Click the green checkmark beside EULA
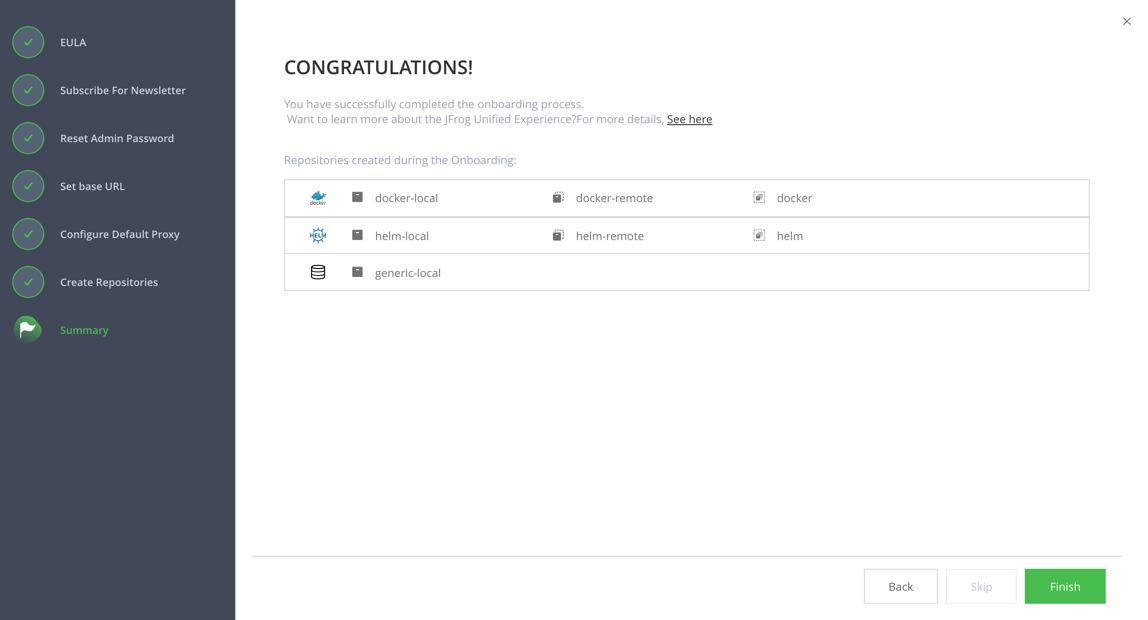This screenshot has width=1148, height=620. point(27,42)
